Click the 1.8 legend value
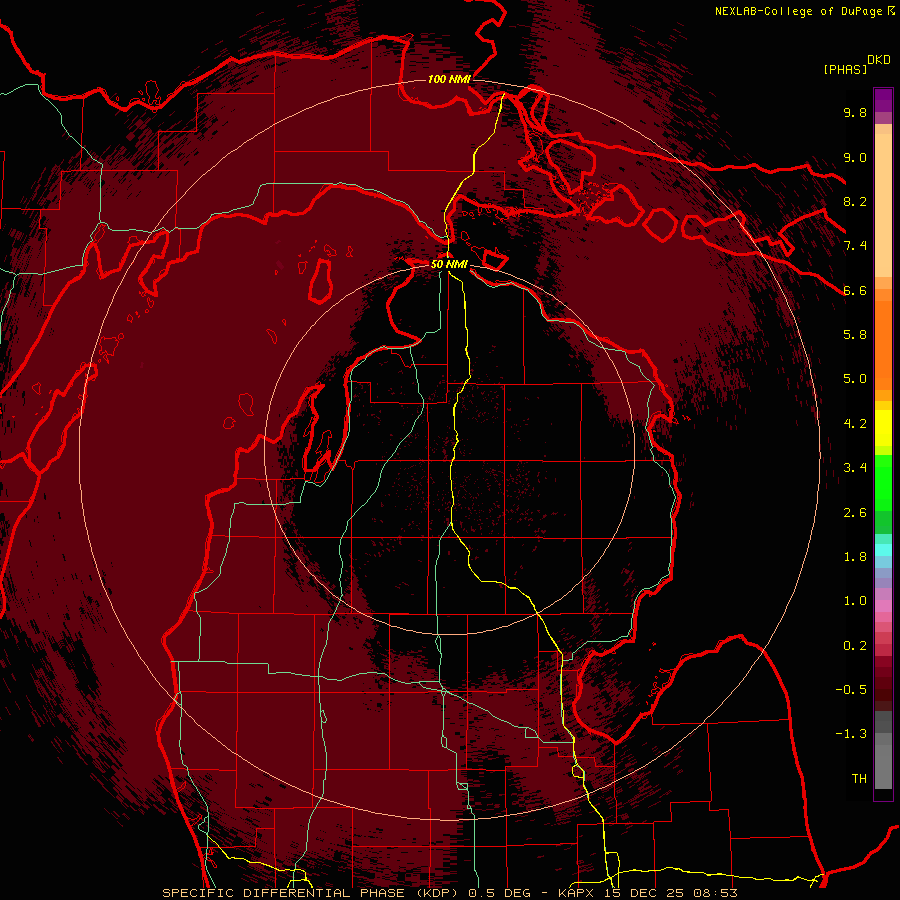The image size is (900, 900). click(855, 557)
